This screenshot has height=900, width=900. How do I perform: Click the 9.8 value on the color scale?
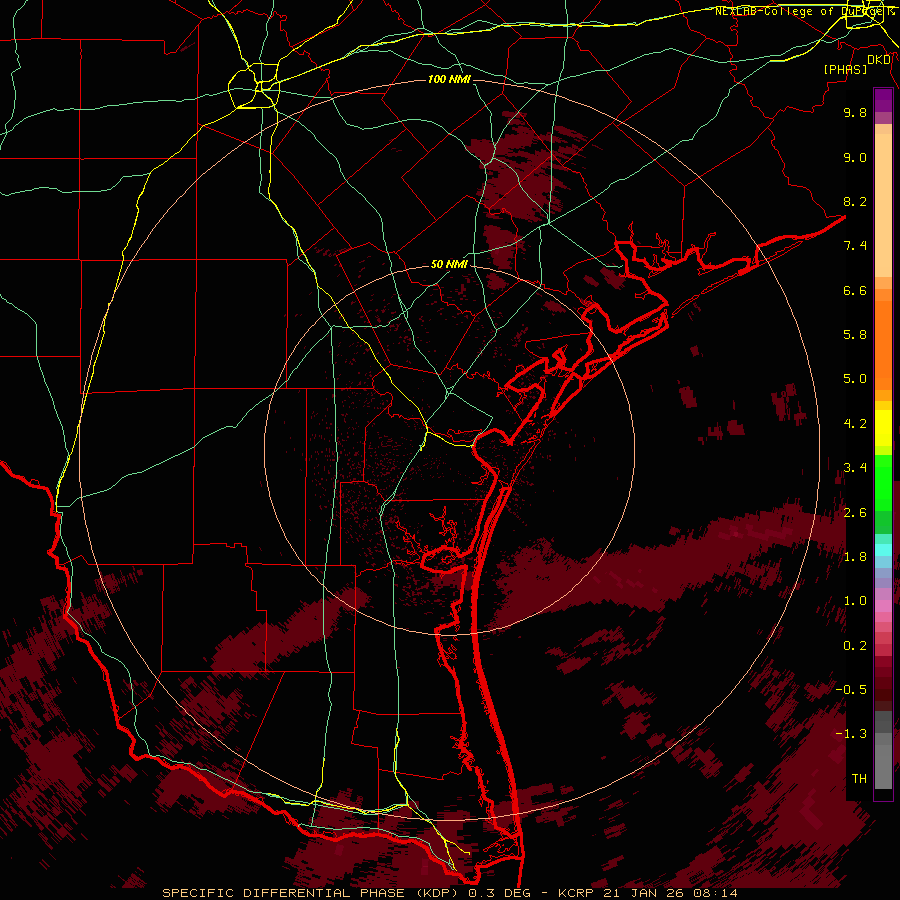[855, 112]
